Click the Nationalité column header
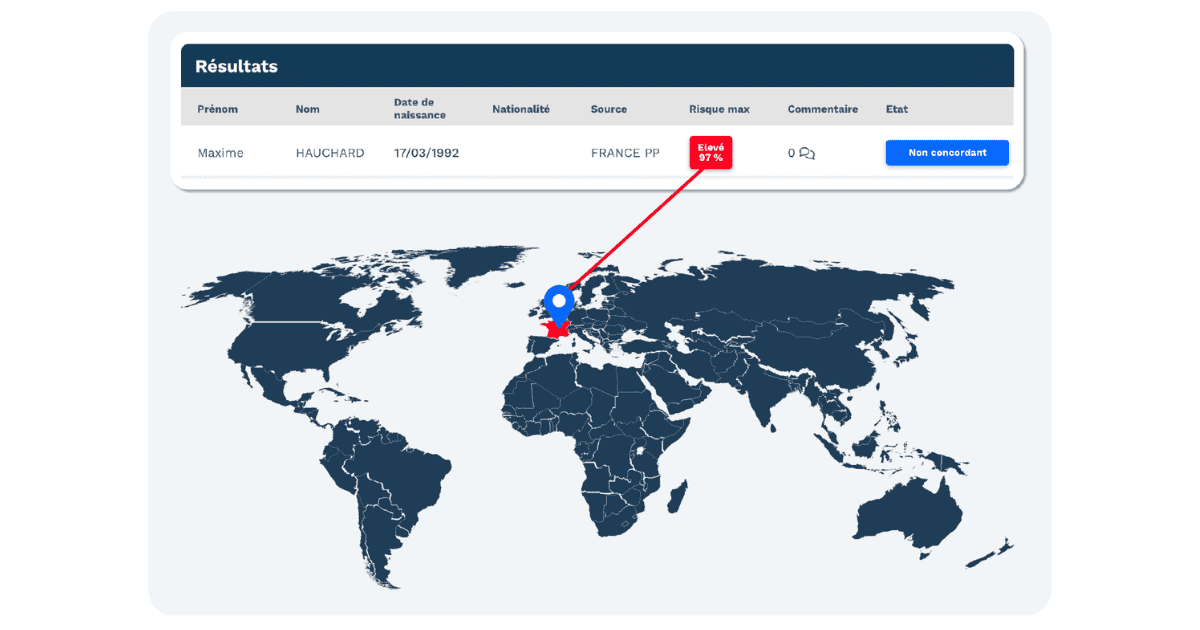 click(520, 109)
